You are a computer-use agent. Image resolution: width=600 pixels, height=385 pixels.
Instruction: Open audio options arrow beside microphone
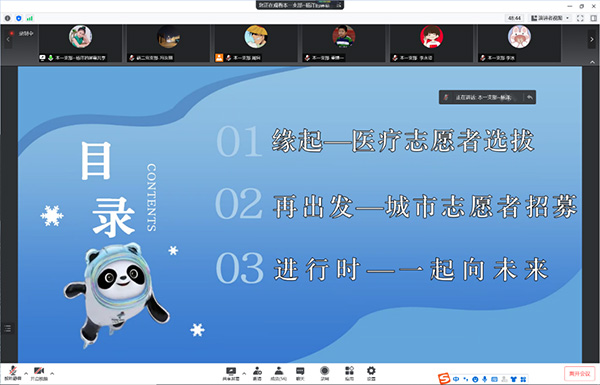pyautogui.click(x=26, y=373)
